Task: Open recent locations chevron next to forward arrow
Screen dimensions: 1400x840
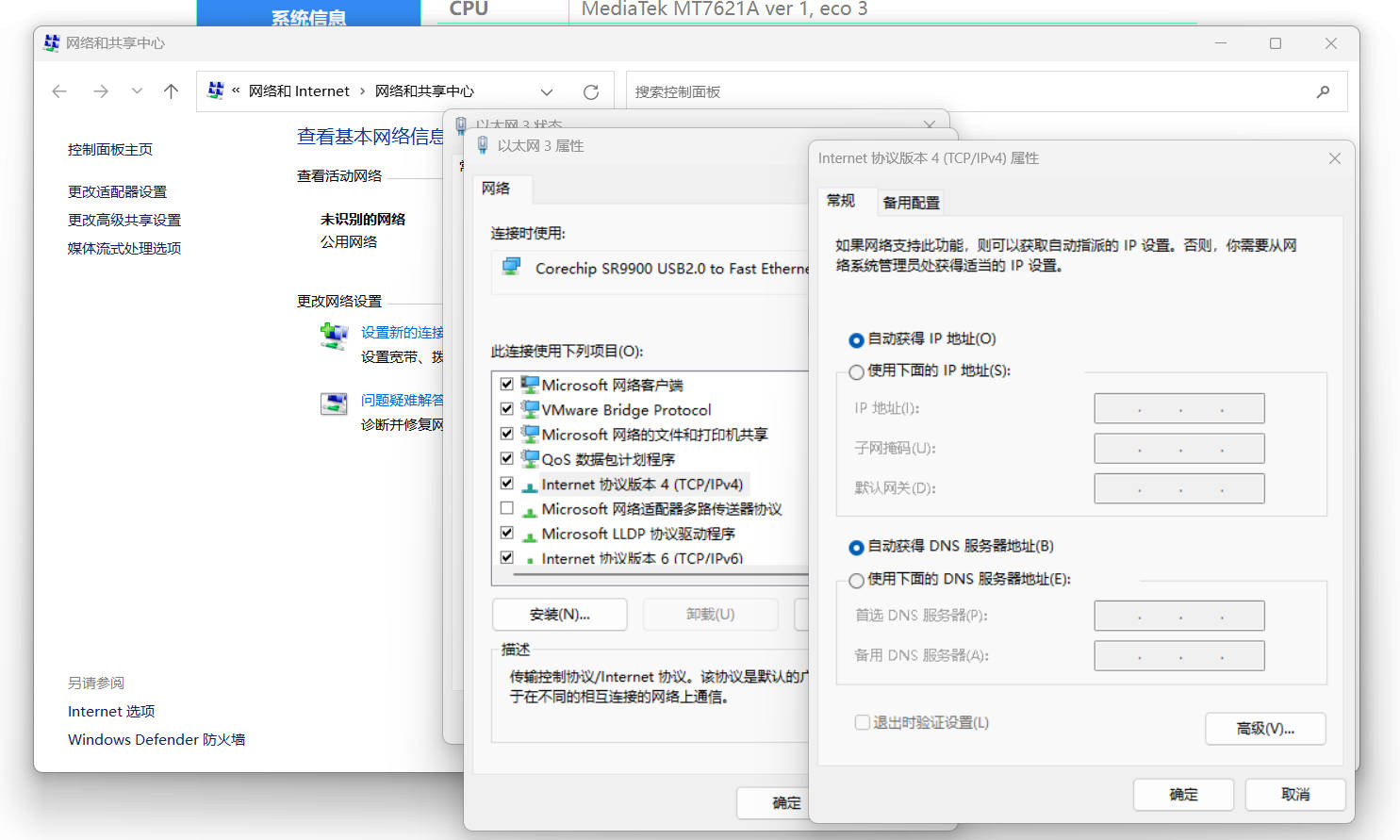Action: [137, 91]
